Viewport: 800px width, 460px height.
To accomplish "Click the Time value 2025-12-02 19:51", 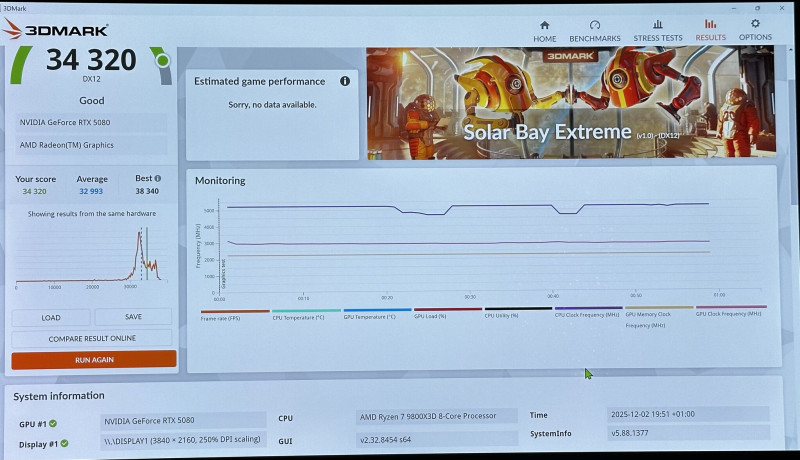I will (x=688, y=414).
